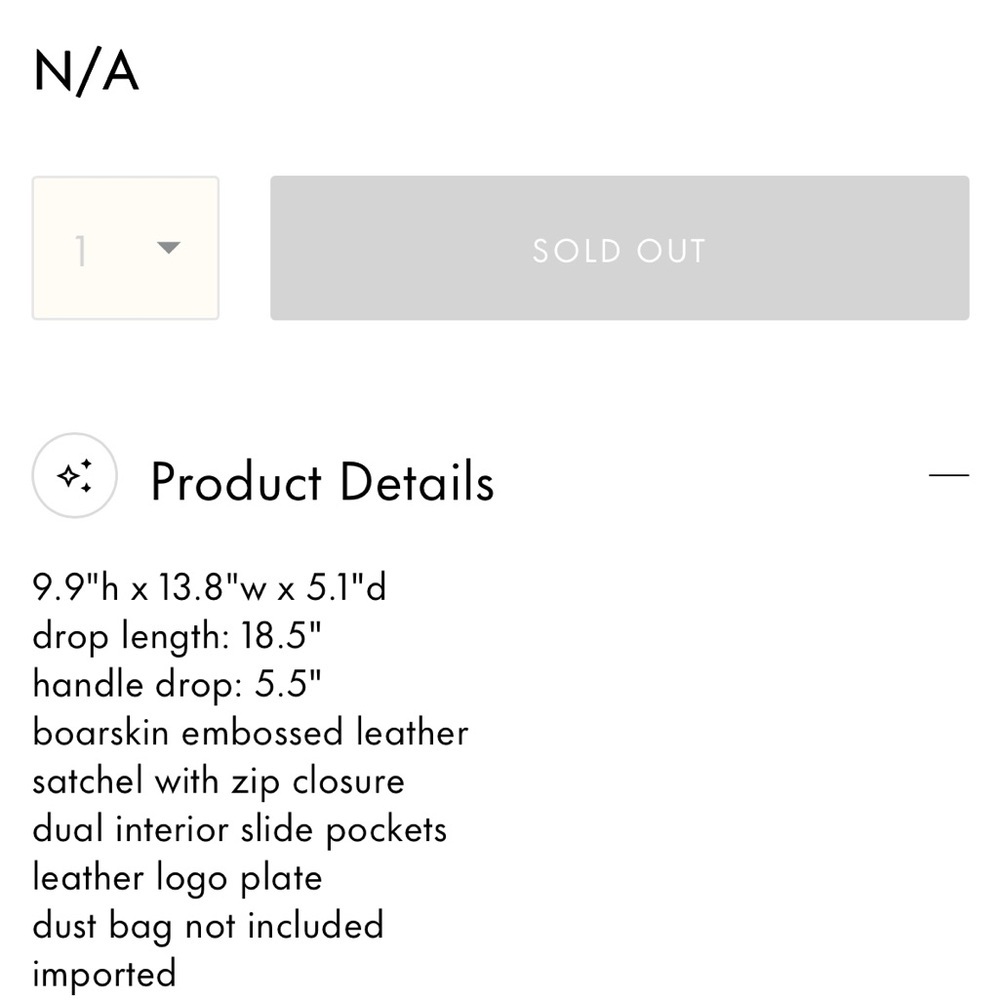This screenshot has width=1000, height=1000.
Task: Click the handle drop 5.5" line
Action: pos(177,684)
